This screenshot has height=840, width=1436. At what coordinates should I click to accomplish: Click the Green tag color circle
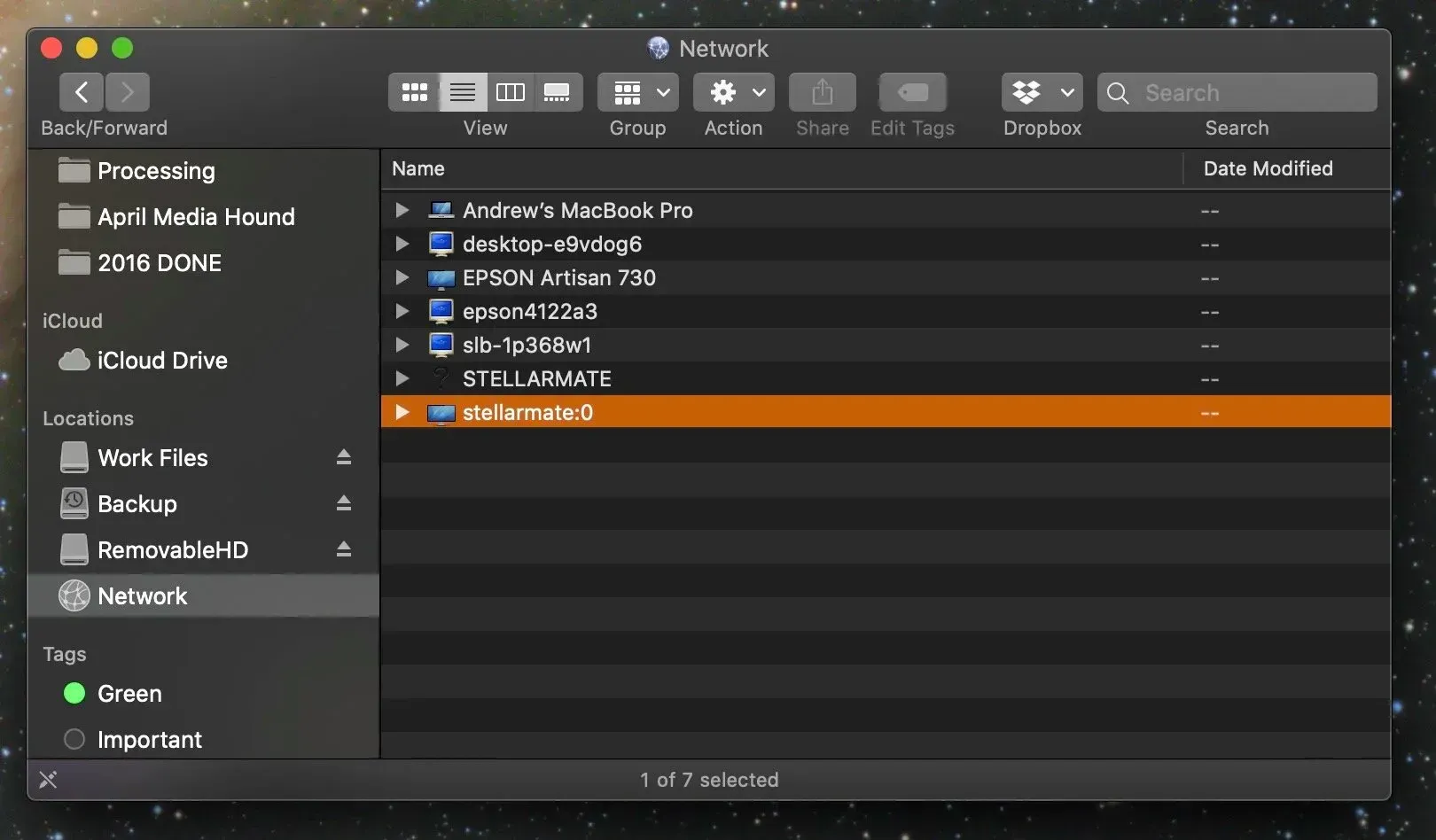[x=74, y=694]
